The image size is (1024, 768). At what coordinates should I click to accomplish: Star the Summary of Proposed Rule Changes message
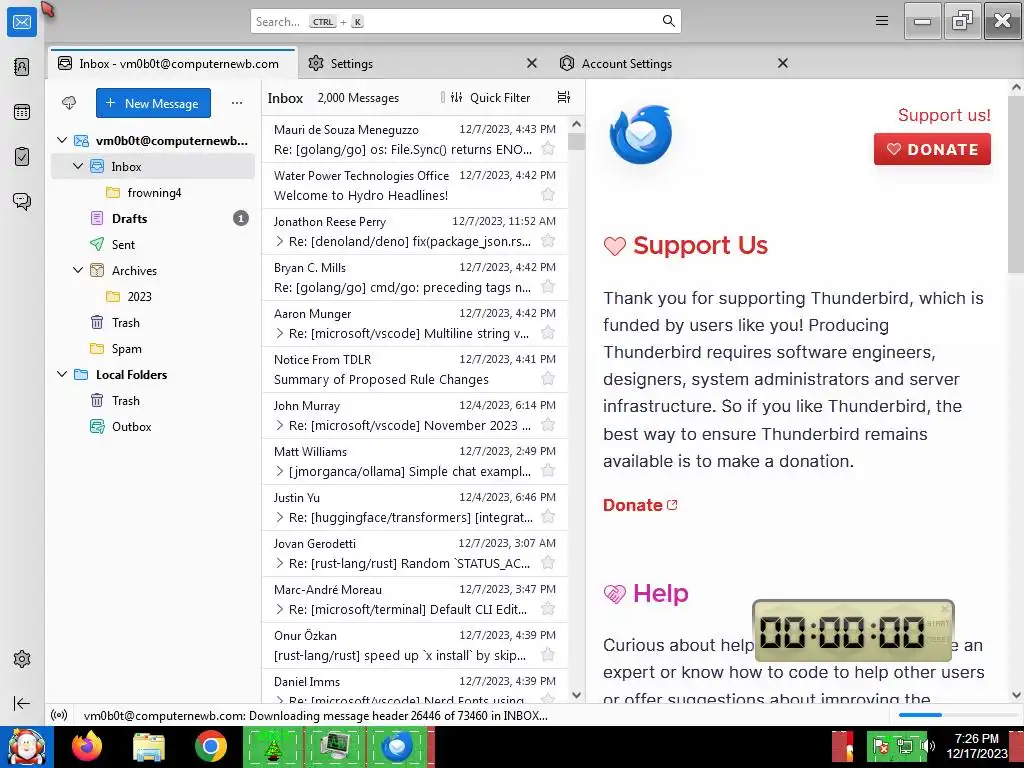point(548,379)
